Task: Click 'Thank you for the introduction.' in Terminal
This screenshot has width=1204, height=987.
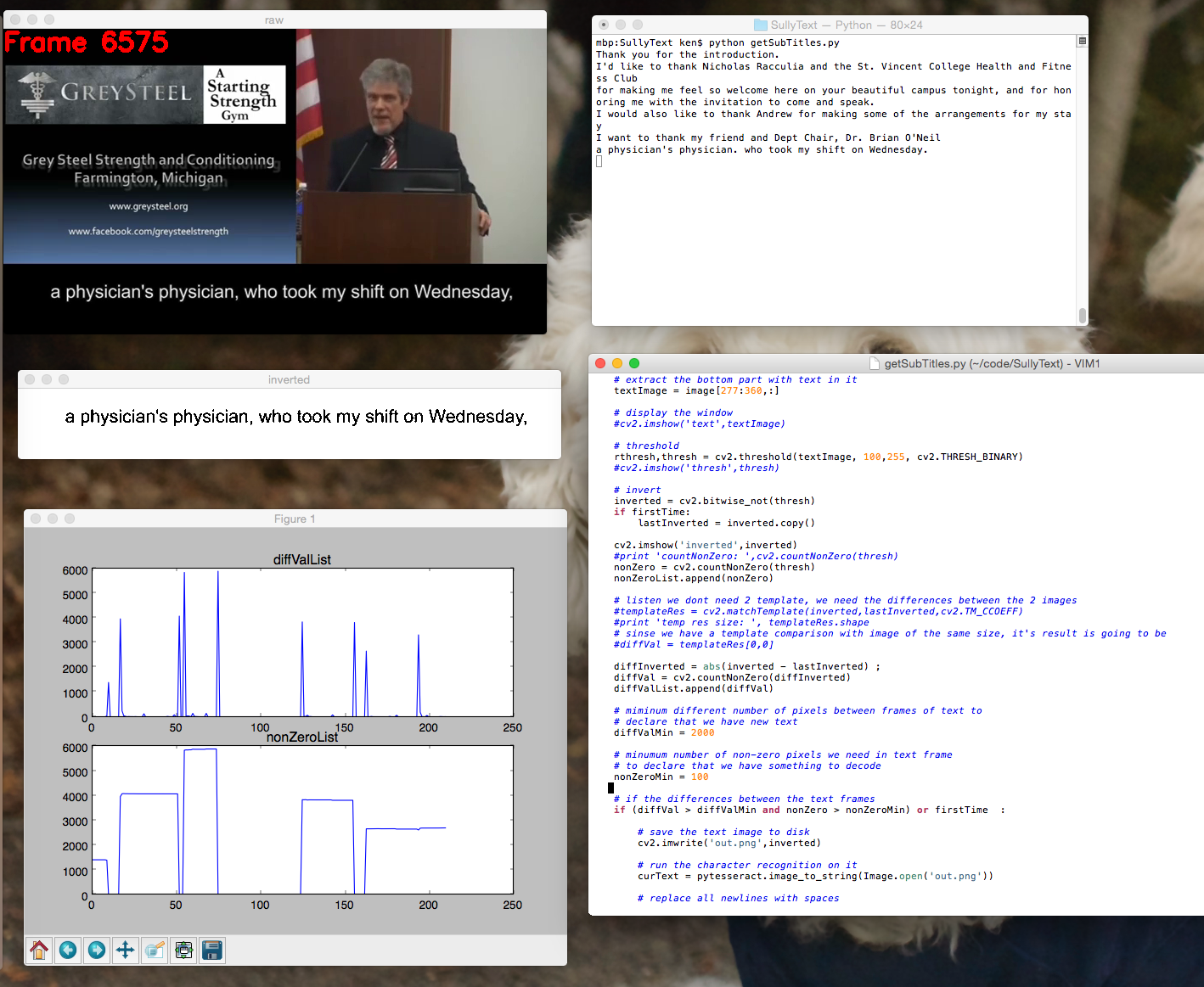Action: click(x=687, y=54)
